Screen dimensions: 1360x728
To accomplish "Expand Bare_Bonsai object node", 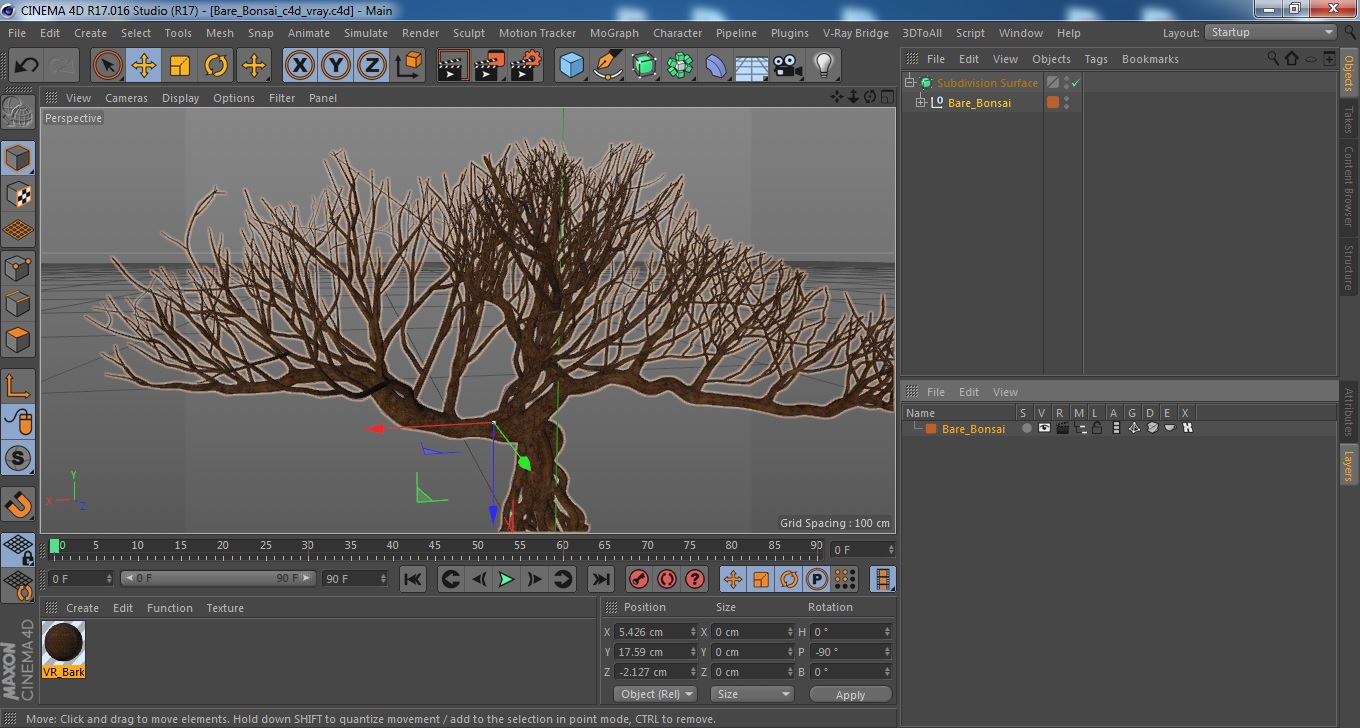I will 921,102.
